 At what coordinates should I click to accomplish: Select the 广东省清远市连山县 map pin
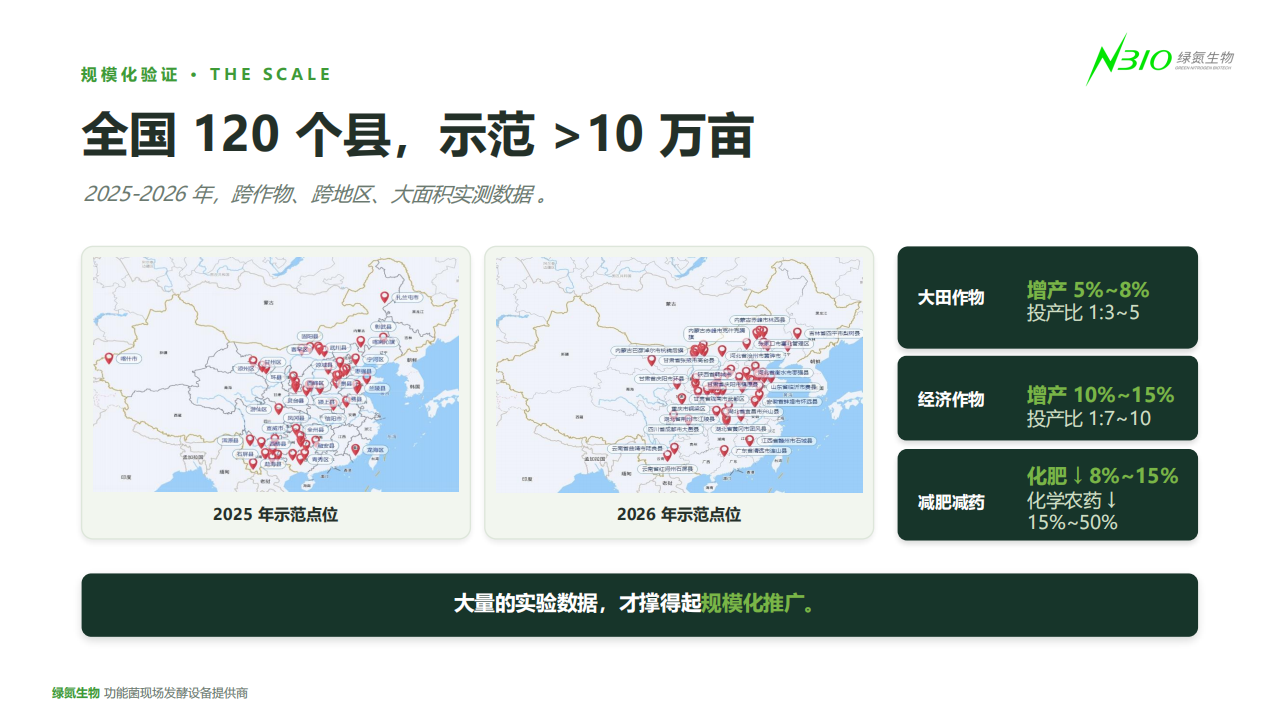pos(724,450)
